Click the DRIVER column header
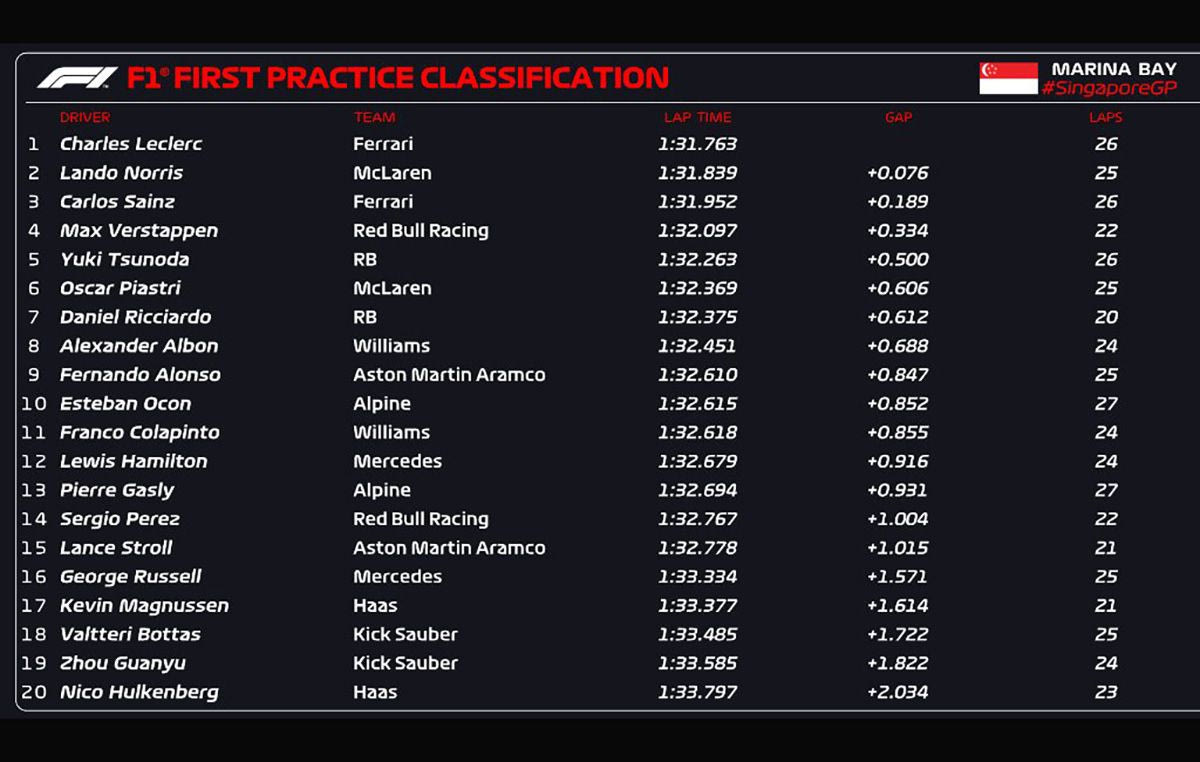Image resolution: width=1200 pixels, height=762 pixels. coord(85,117)
